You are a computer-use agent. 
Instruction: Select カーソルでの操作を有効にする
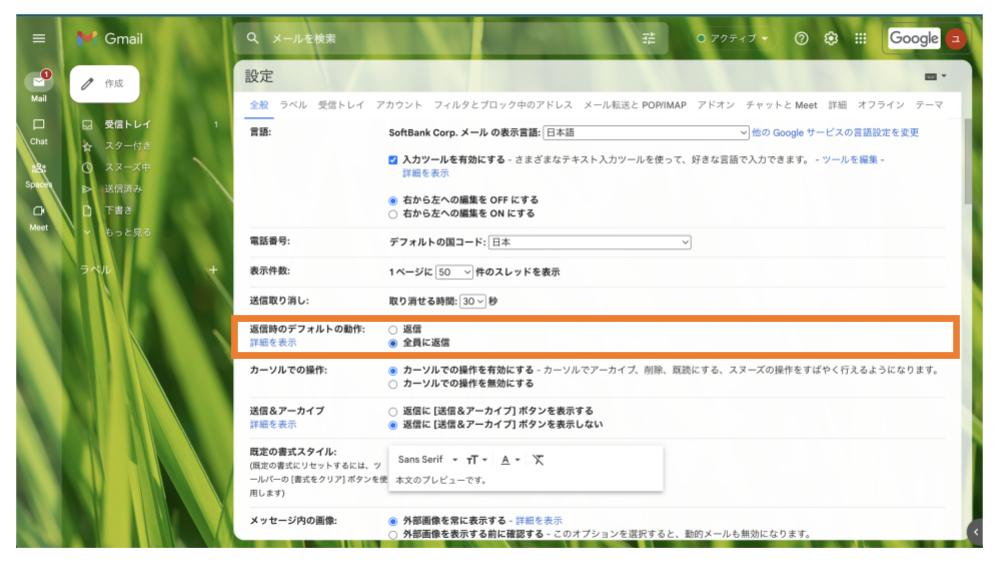tap(393, 371)
